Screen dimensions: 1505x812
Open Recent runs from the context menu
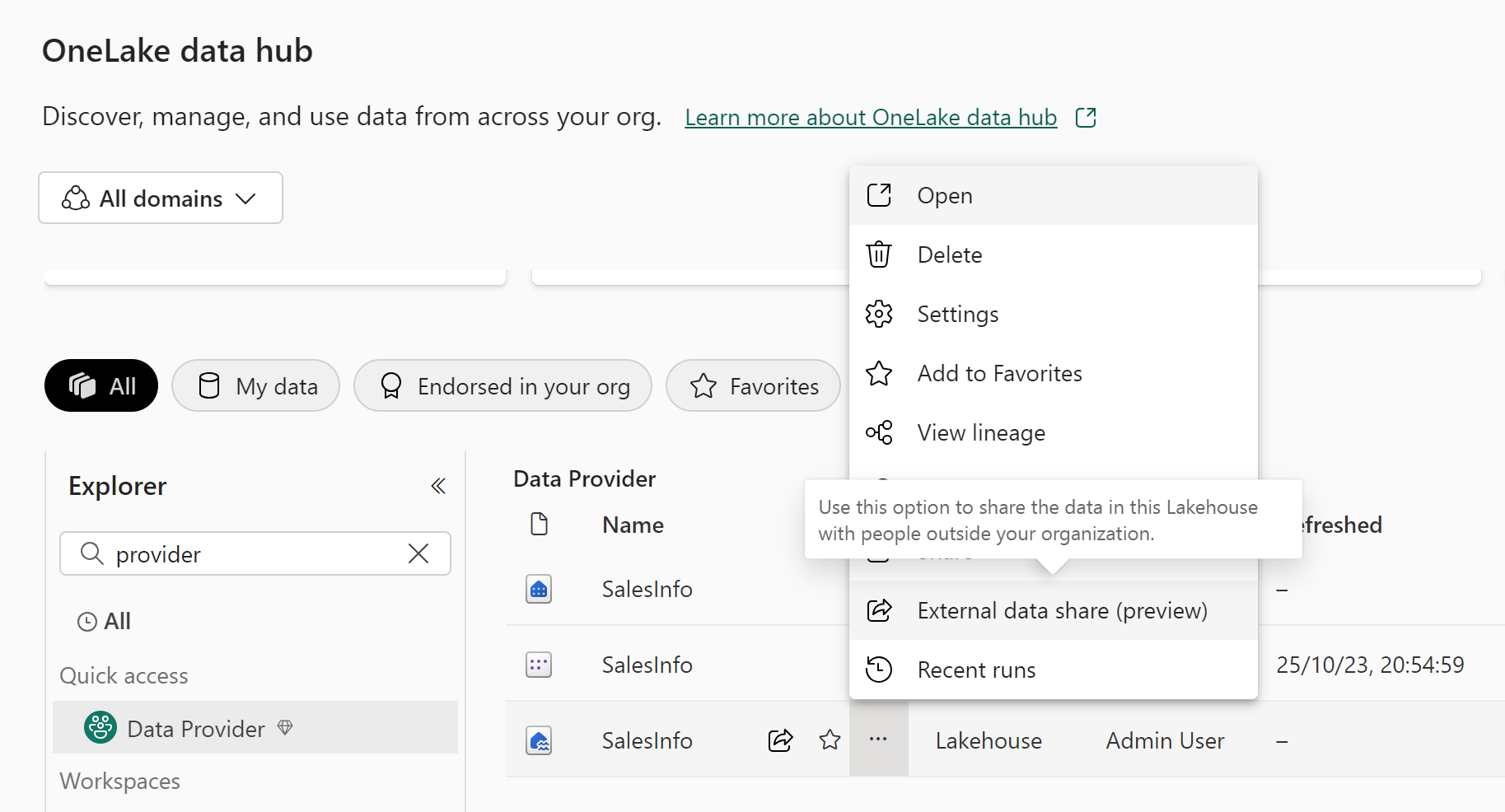click(x=1054, y=670)
